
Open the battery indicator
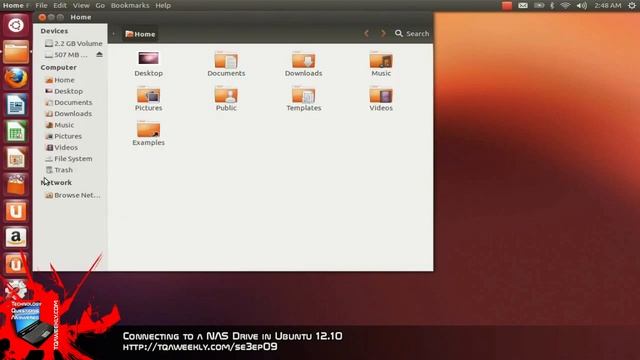point(539,5)
